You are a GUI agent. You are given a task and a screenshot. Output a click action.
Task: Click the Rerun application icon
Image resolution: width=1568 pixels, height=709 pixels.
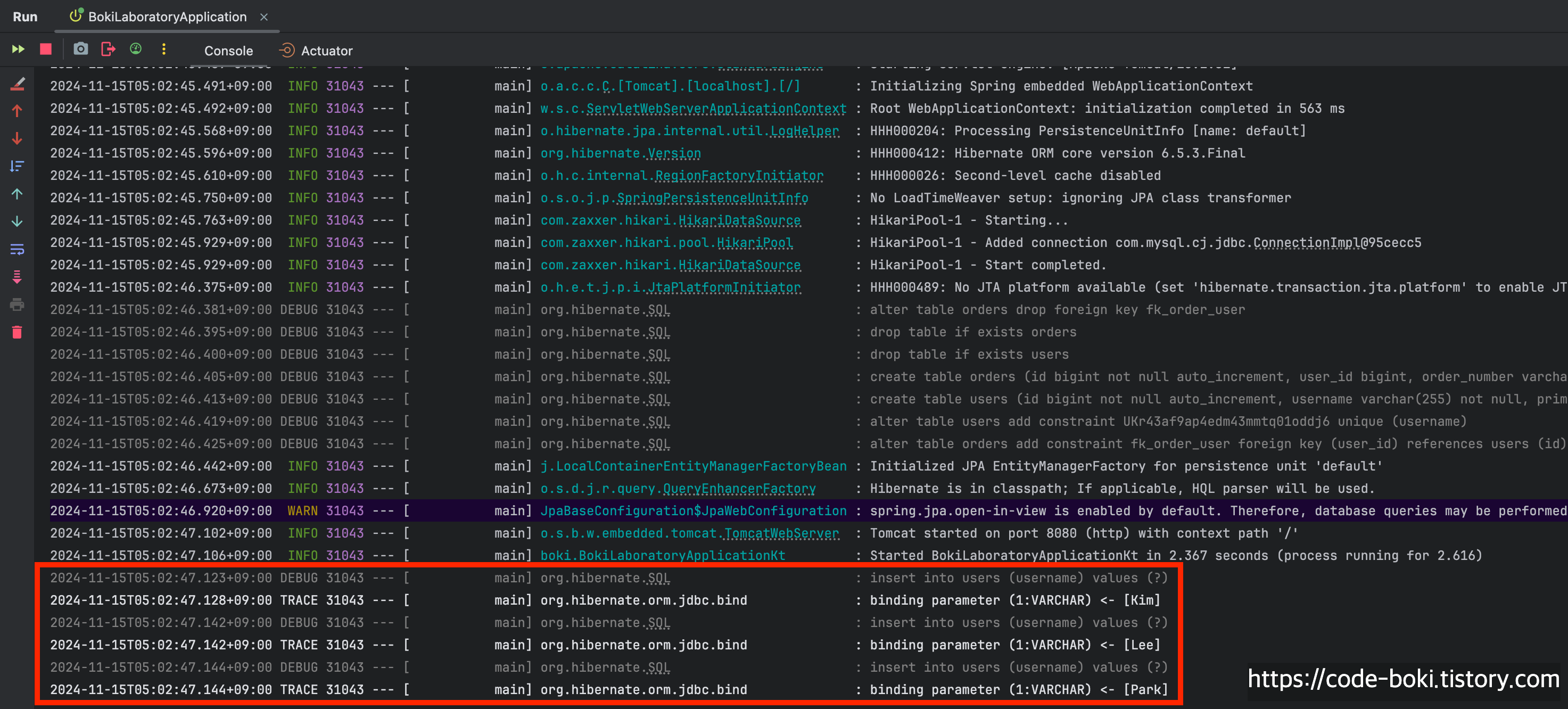click(18, 50)
